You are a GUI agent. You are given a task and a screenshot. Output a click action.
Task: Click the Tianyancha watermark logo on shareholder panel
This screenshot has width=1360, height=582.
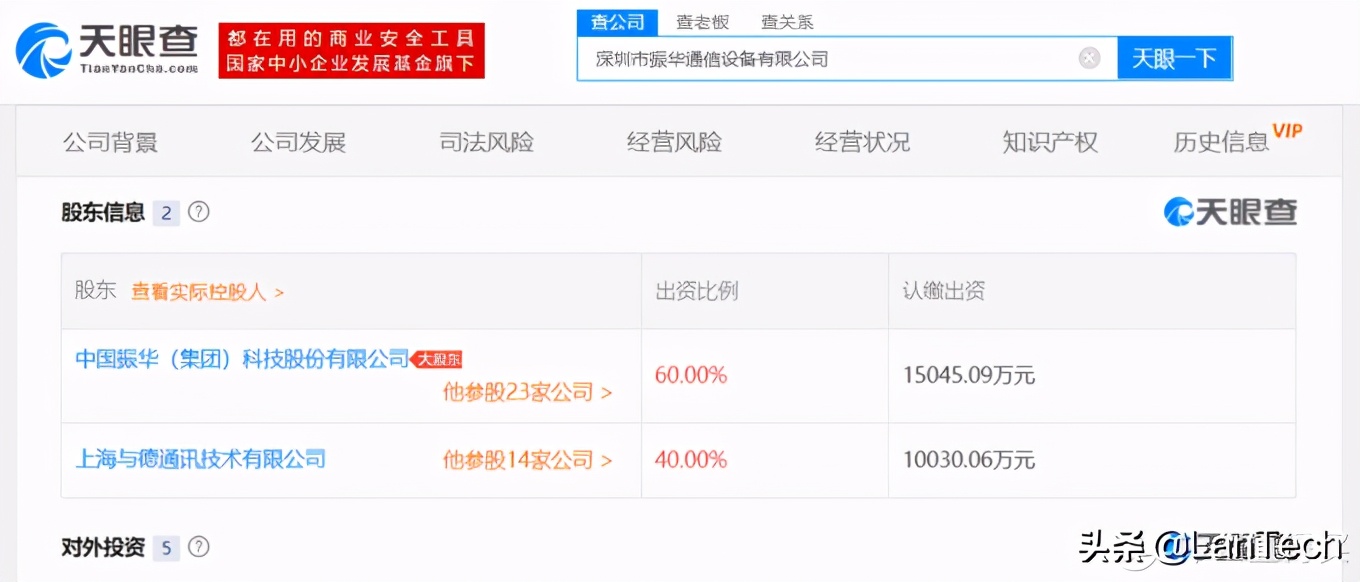(x=1228, y=212)
